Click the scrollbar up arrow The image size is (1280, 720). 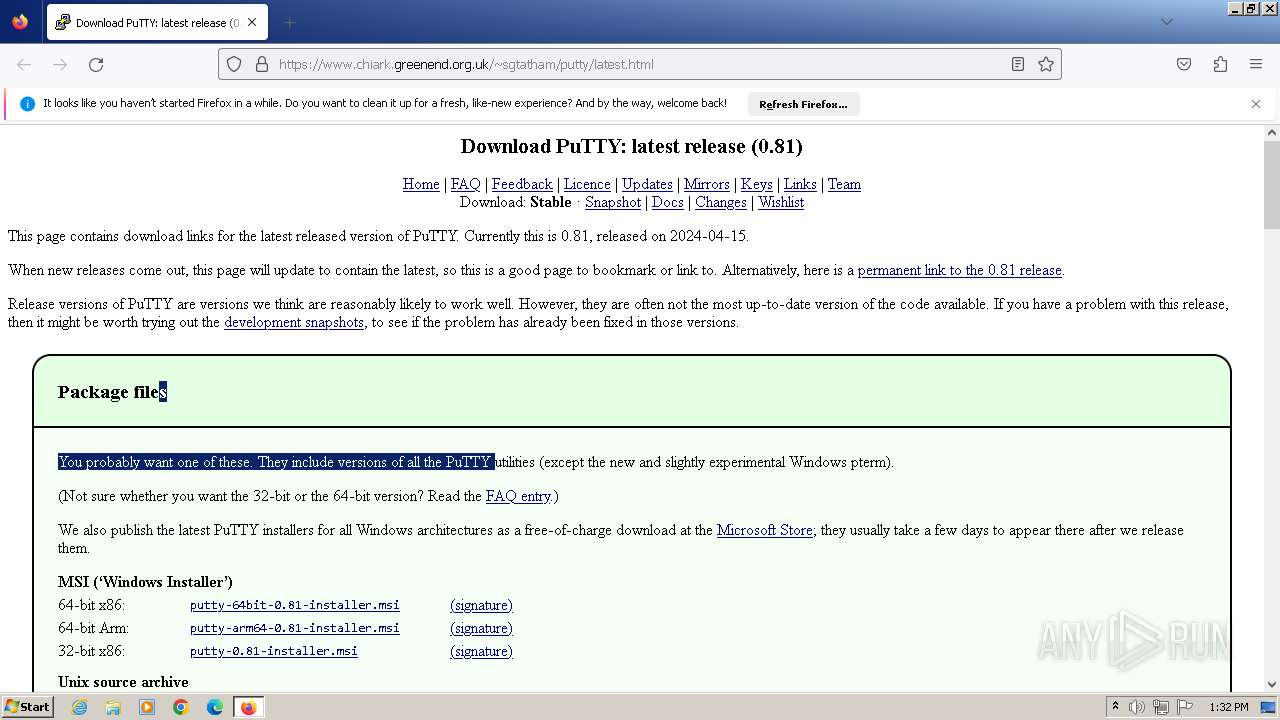pyautogui.click(x=1272, y=132)
